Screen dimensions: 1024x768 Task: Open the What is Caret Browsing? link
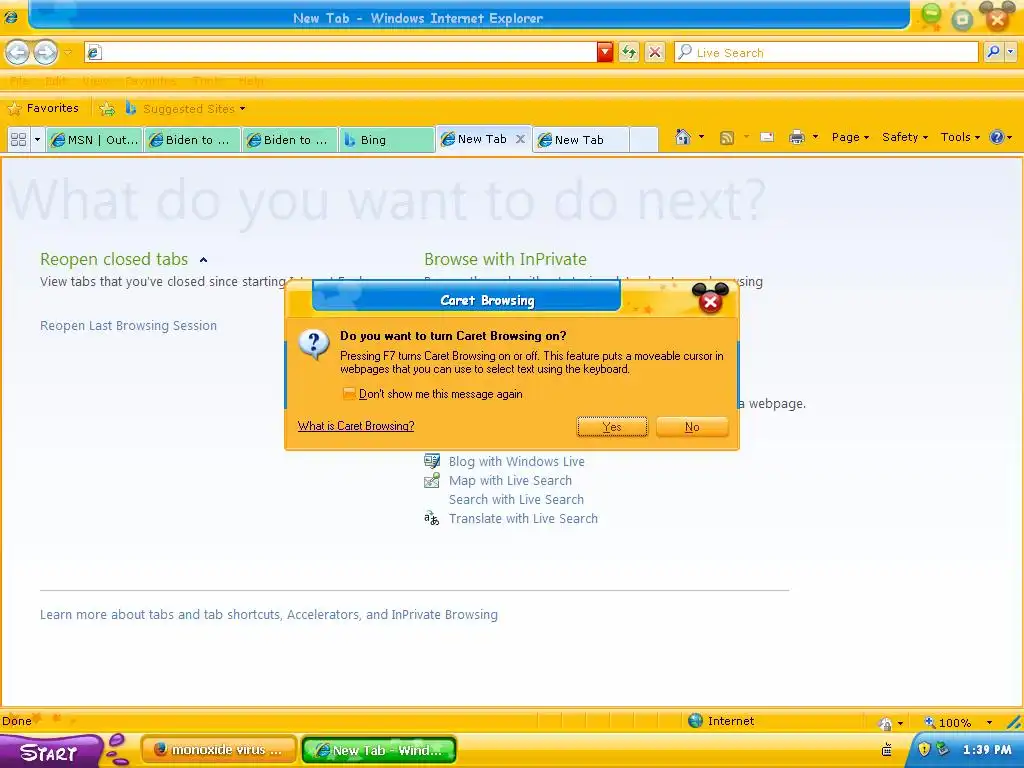click(x=356, y=426)
